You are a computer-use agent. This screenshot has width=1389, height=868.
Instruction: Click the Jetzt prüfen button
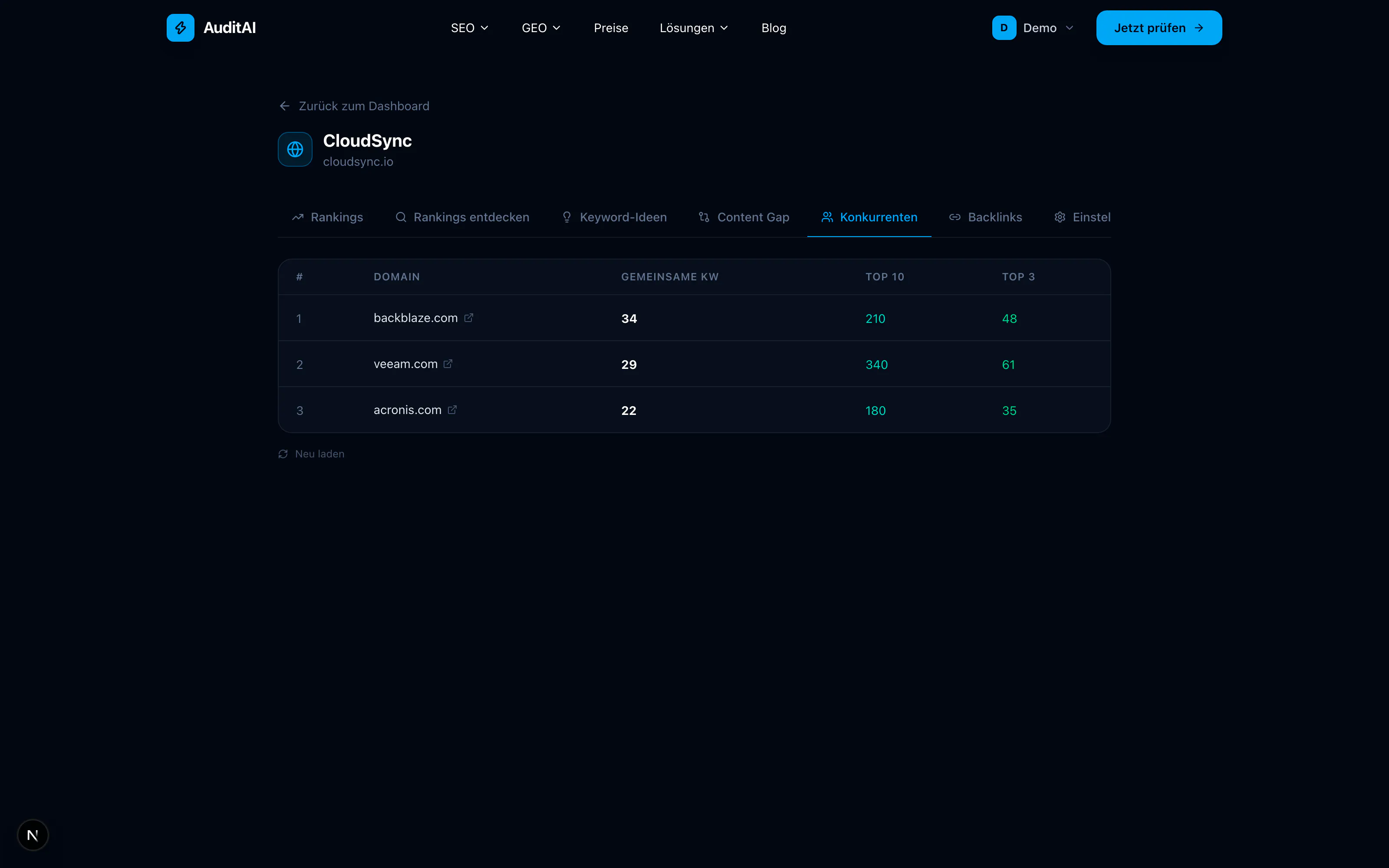coord(1159,27)
